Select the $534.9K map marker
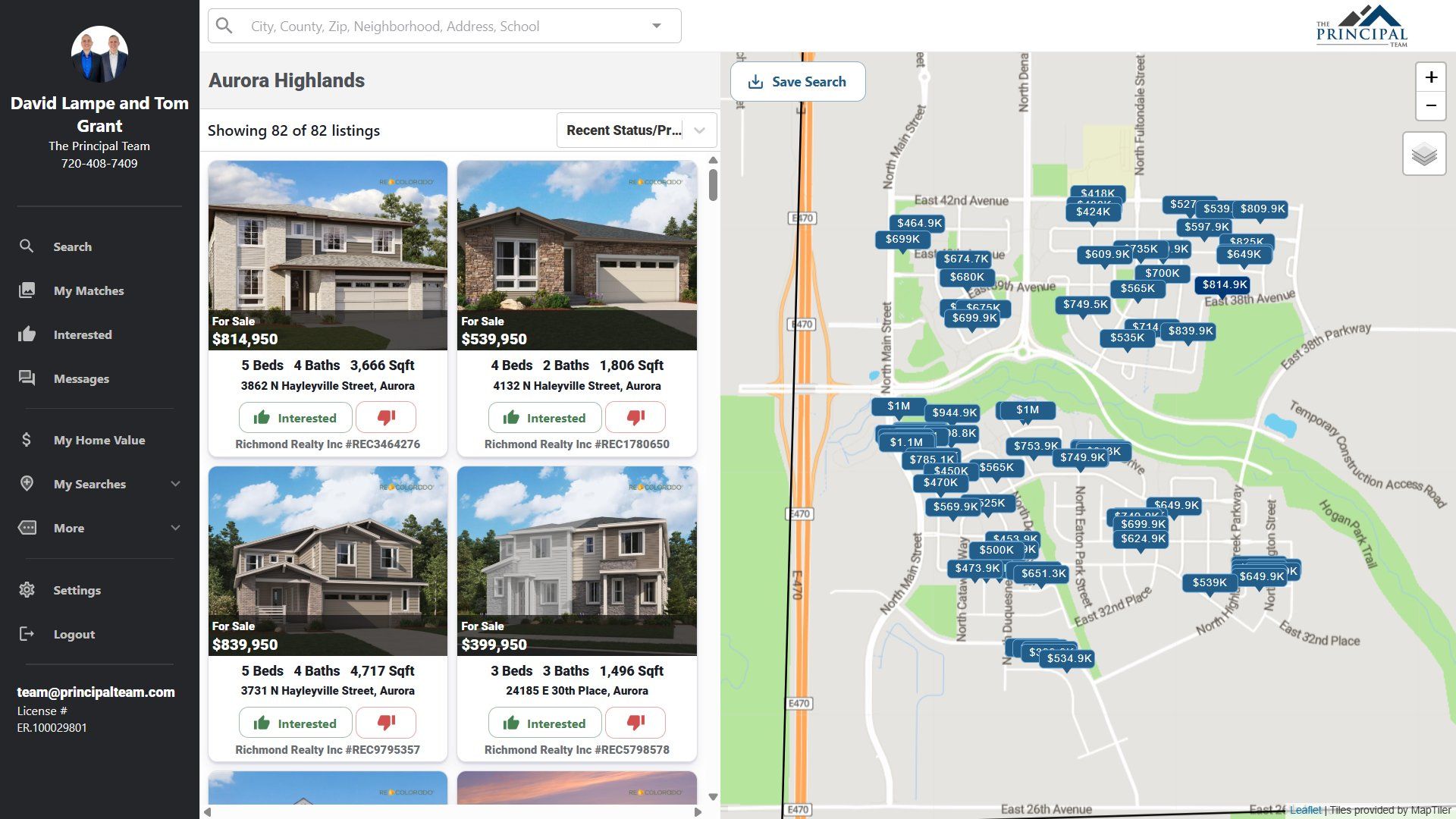 pos(1069,658)
